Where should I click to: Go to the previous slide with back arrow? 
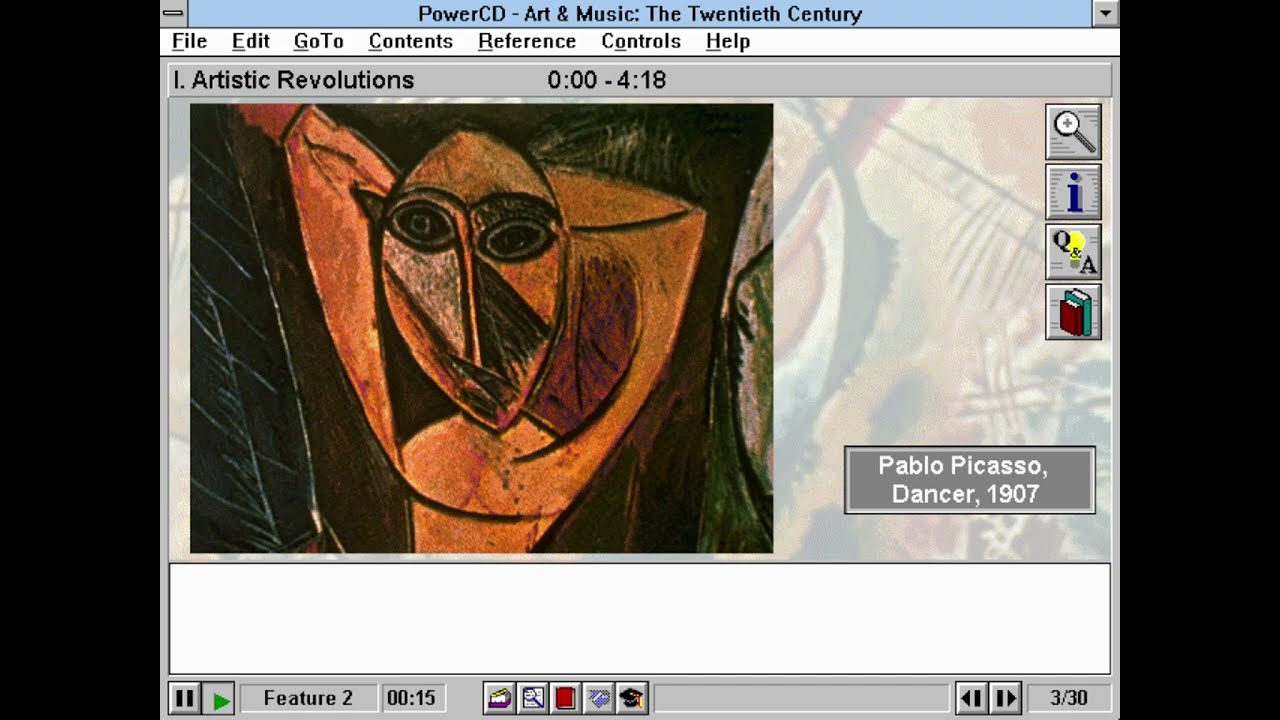point(972,698)
